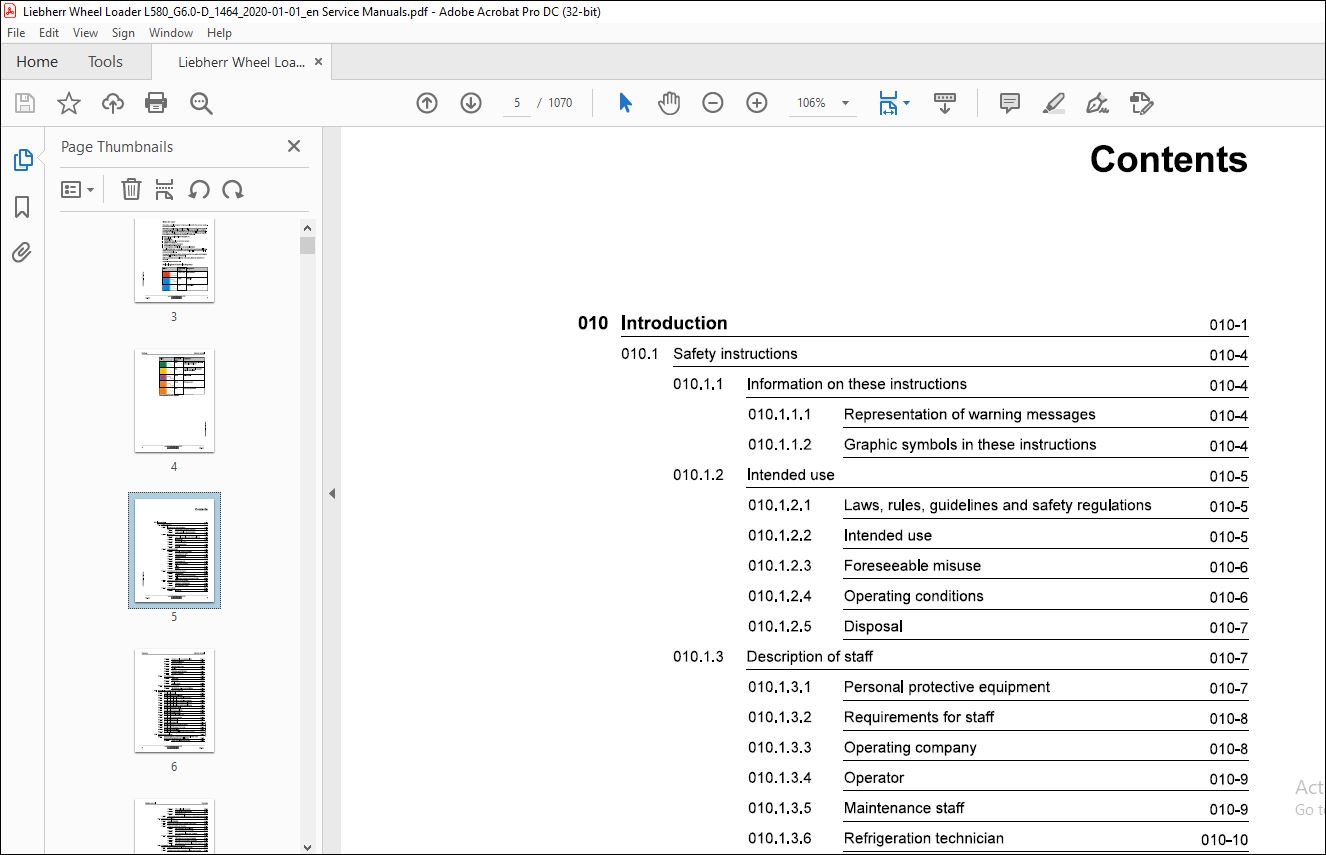Add a comment sticky note
This screenshot has width=1326, height=855.
pyautogui.click(x=1010, y=103)
